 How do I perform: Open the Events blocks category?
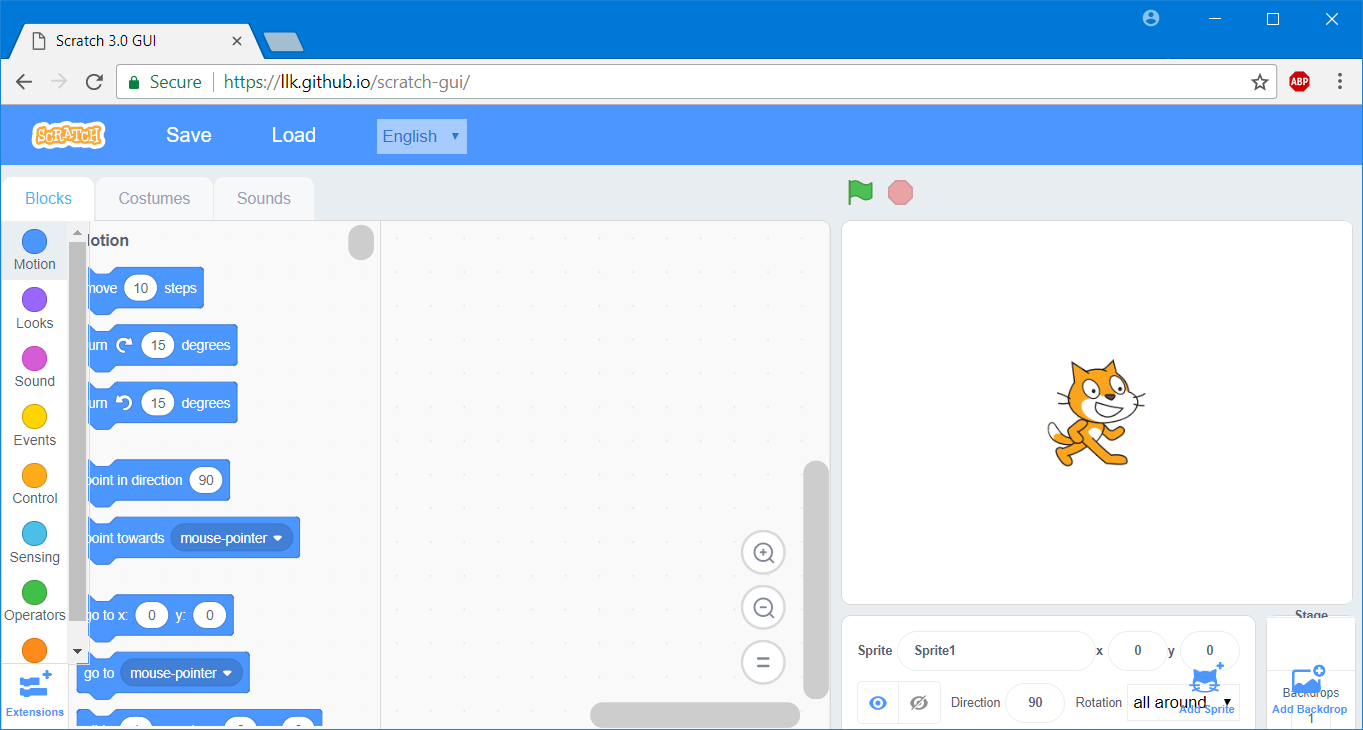(34, 423)
